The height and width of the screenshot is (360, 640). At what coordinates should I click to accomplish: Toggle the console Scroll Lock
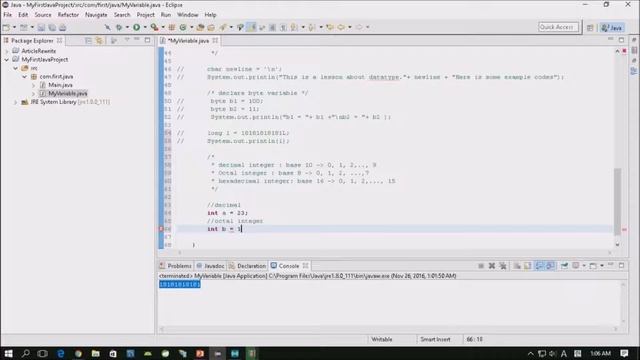point(527,266)
